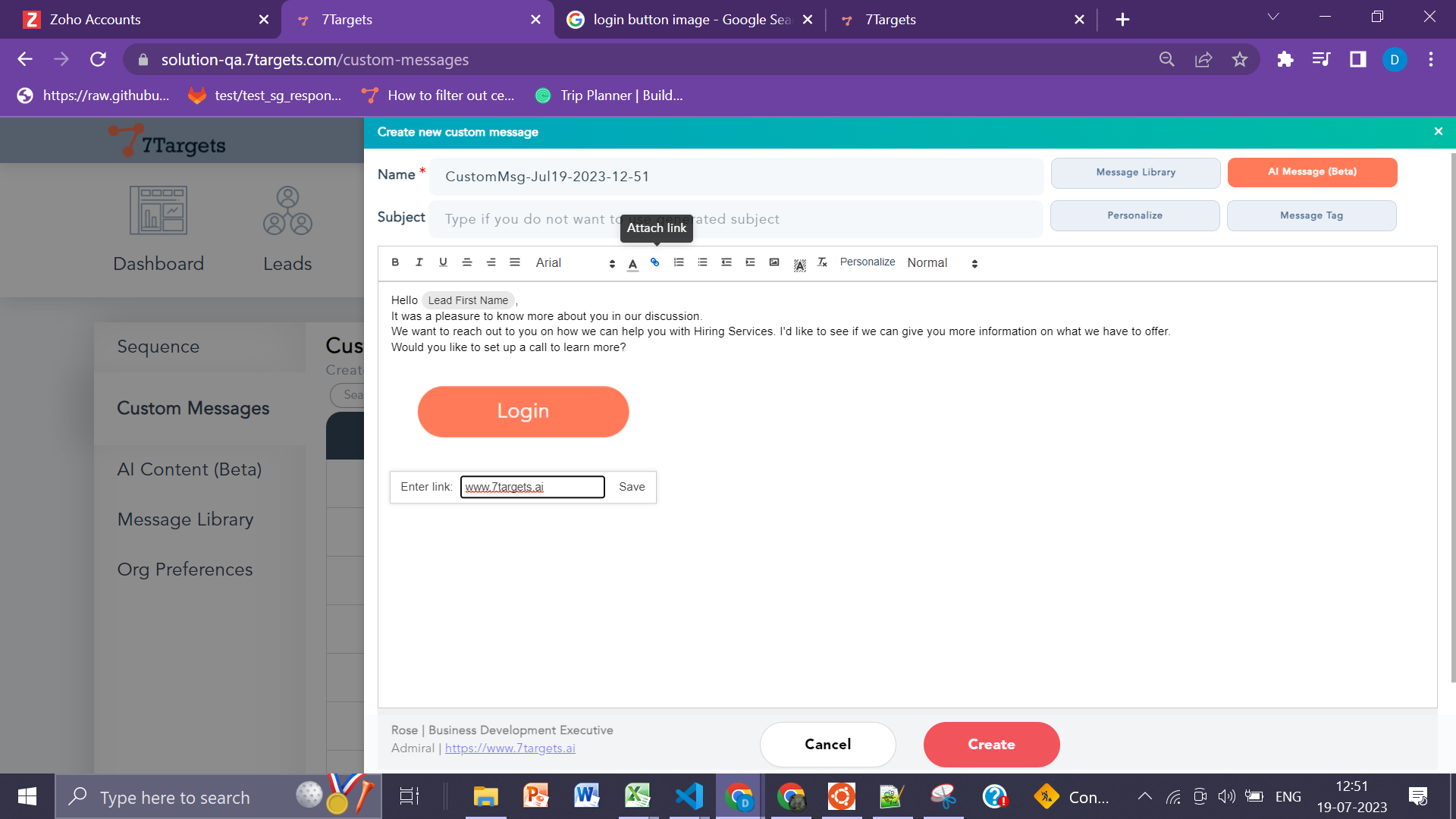Open the text color picker
This screenshot has height=819, width=1456.
coord(632,264)
